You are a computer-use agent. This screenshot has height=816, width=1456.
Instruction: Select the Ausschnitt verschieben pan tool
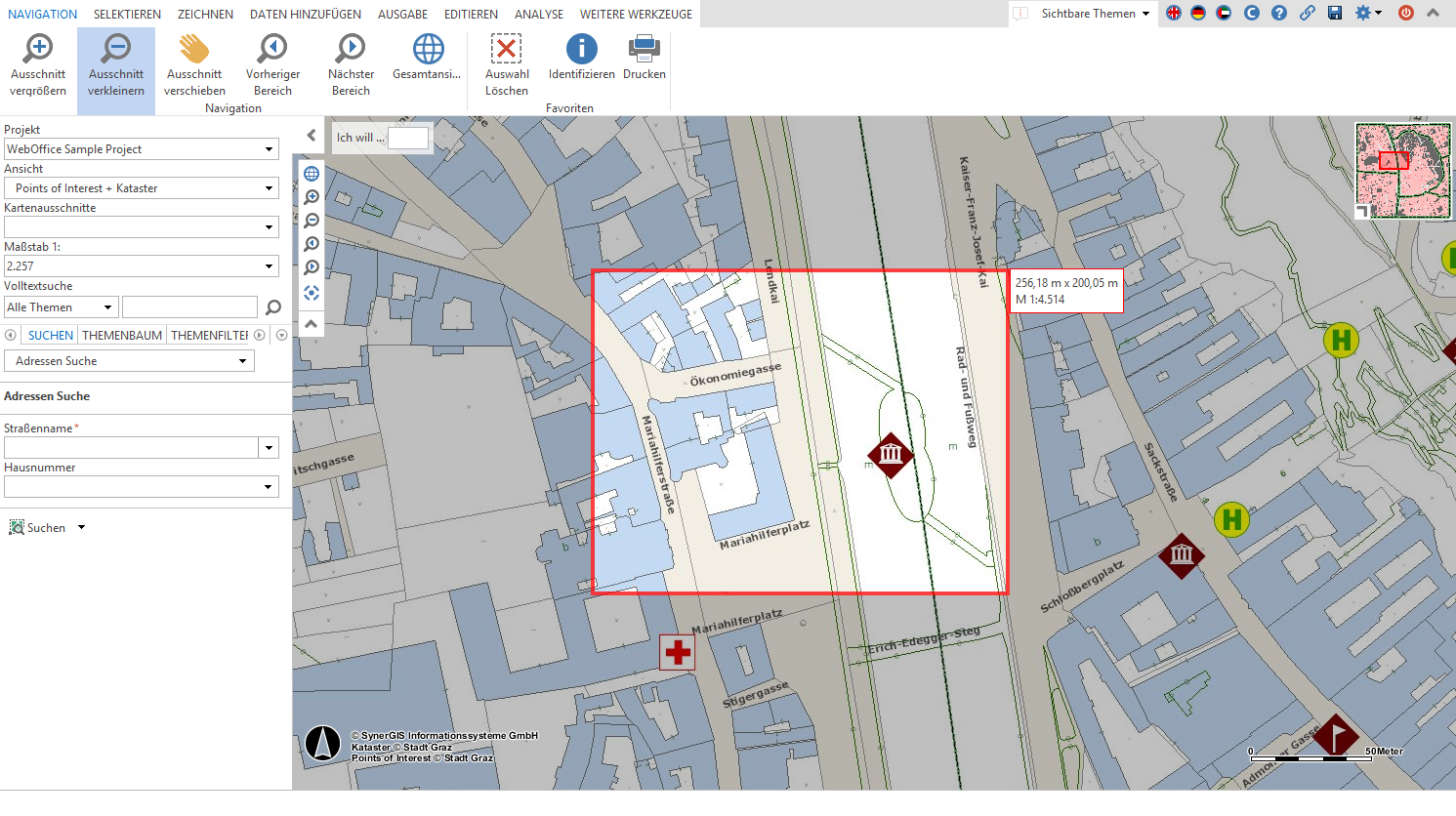click(194, 65)
